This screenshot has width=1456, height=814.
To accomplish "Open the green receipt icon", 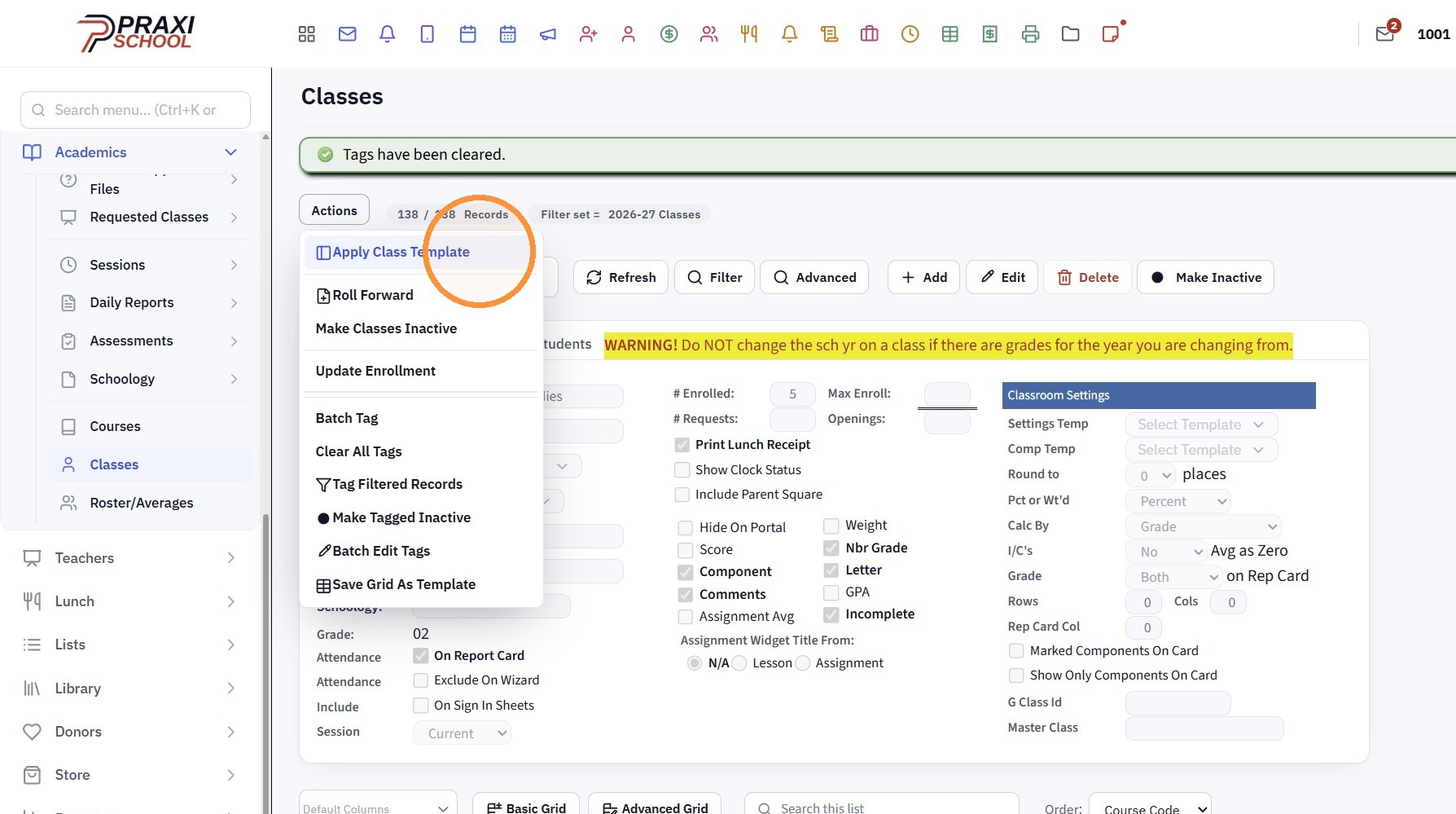I will pyautogui.click(x=990, y=34).
